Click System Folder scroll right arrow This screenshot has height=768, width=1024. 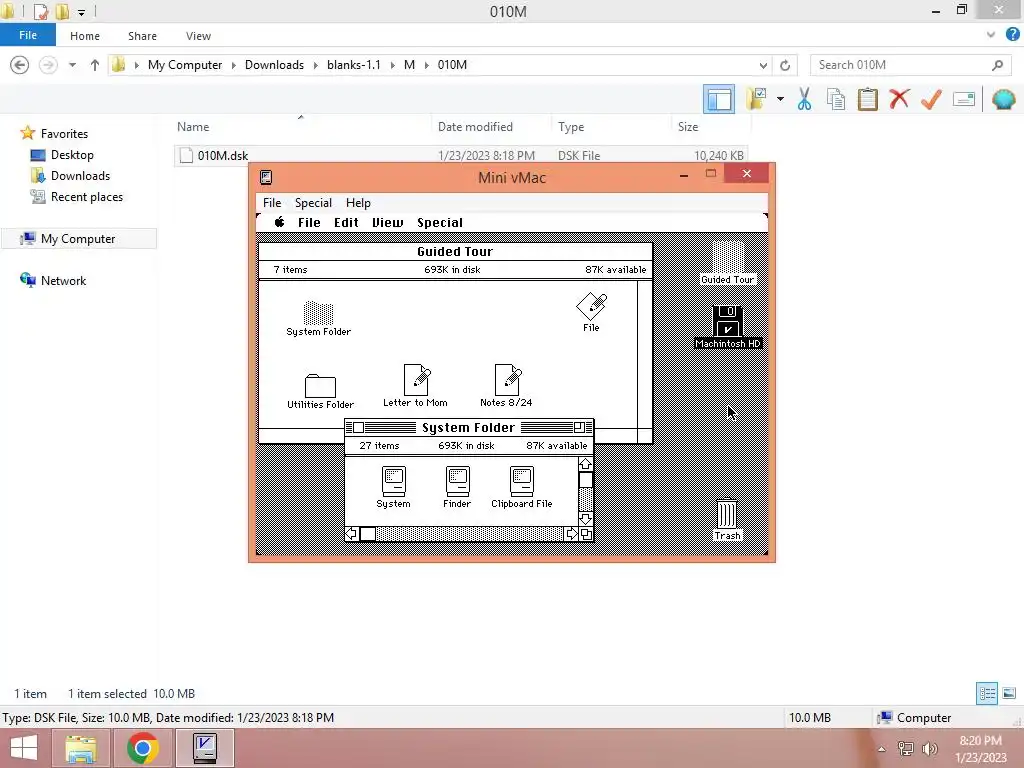tap(571, 534)
